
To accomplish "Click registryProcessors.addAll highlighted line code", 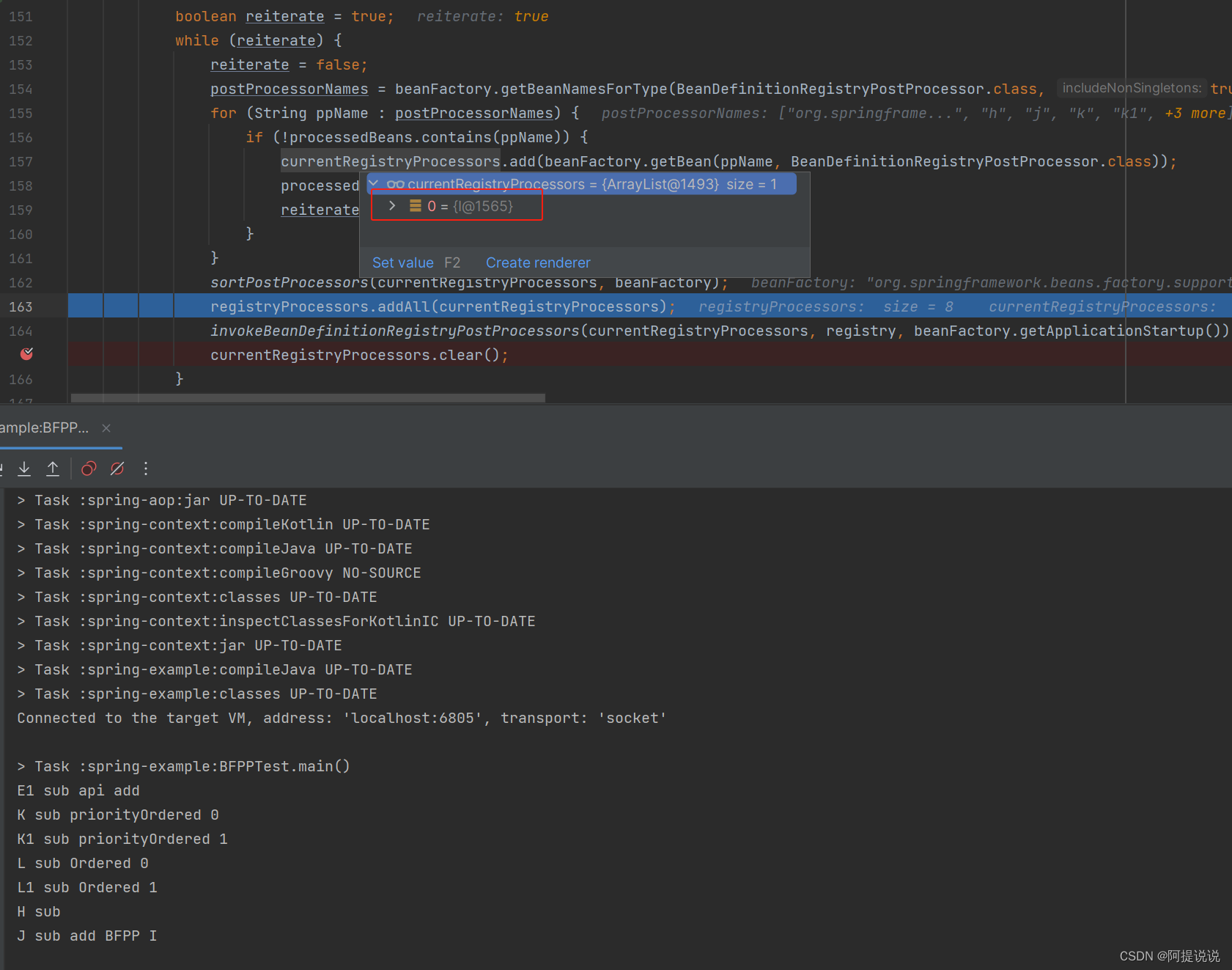I will [x=443, y=306].
